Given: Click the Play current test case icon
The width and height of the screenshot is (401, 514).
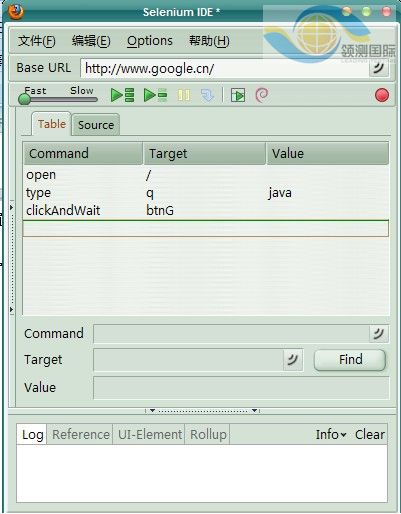Looking at the screenshot, I should [155, 95].
